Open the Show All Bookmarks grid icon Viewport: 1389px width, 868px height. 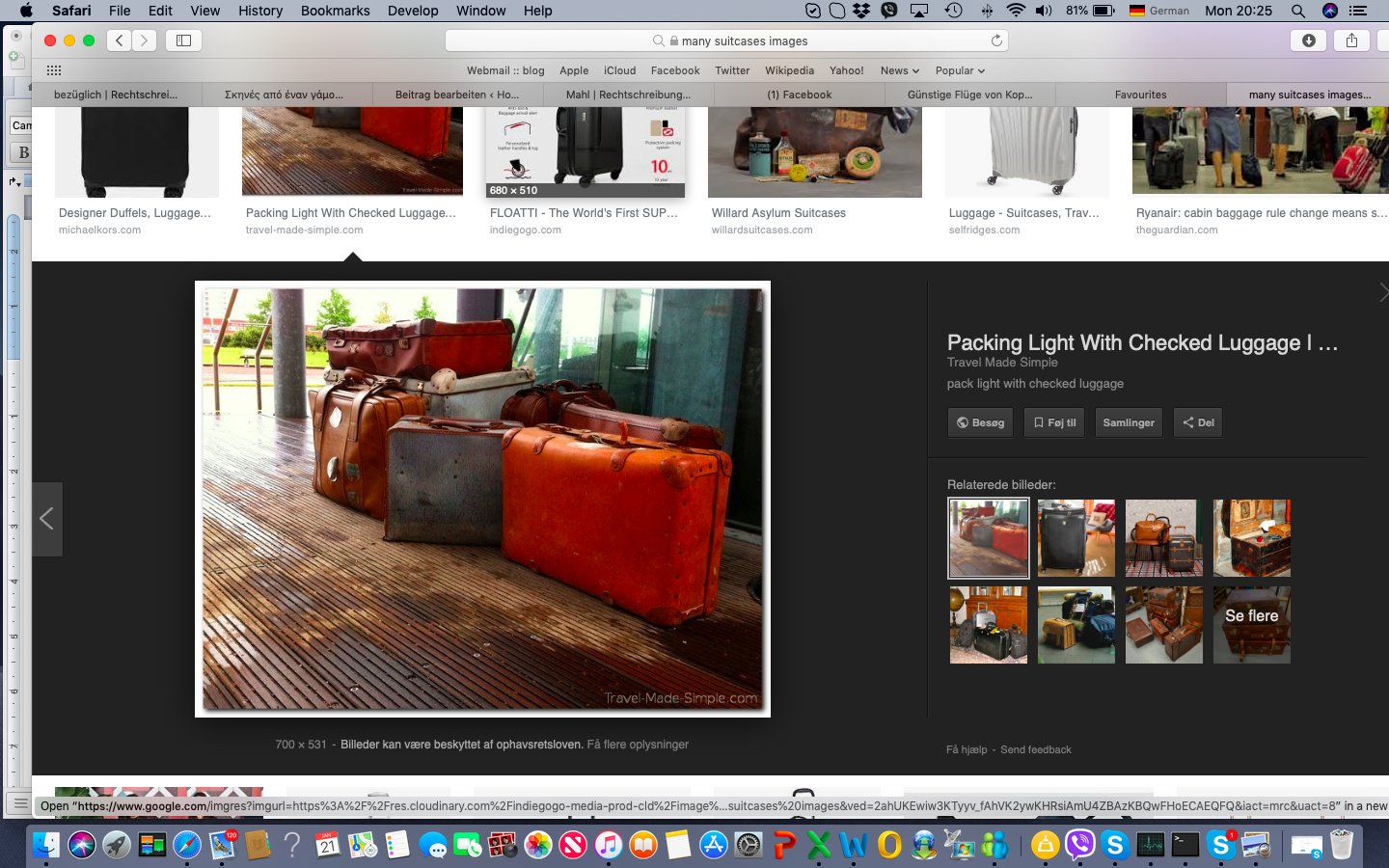coord(54,70)
